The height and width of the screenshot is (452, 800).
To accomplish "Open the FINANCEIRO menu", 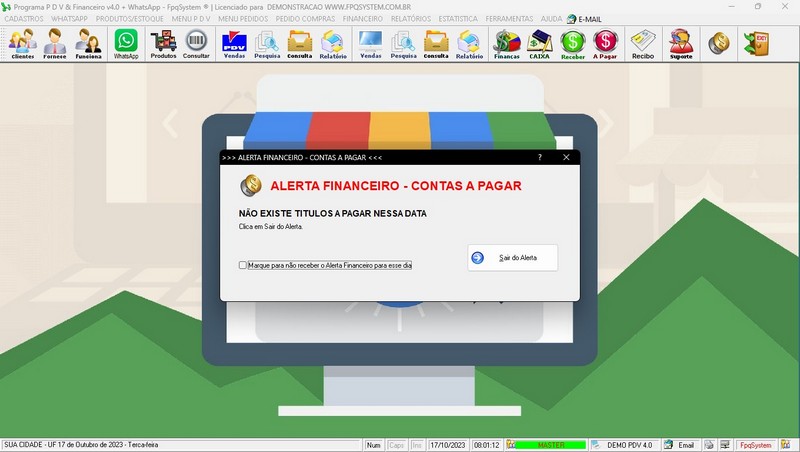I will (x=362, y=19).
